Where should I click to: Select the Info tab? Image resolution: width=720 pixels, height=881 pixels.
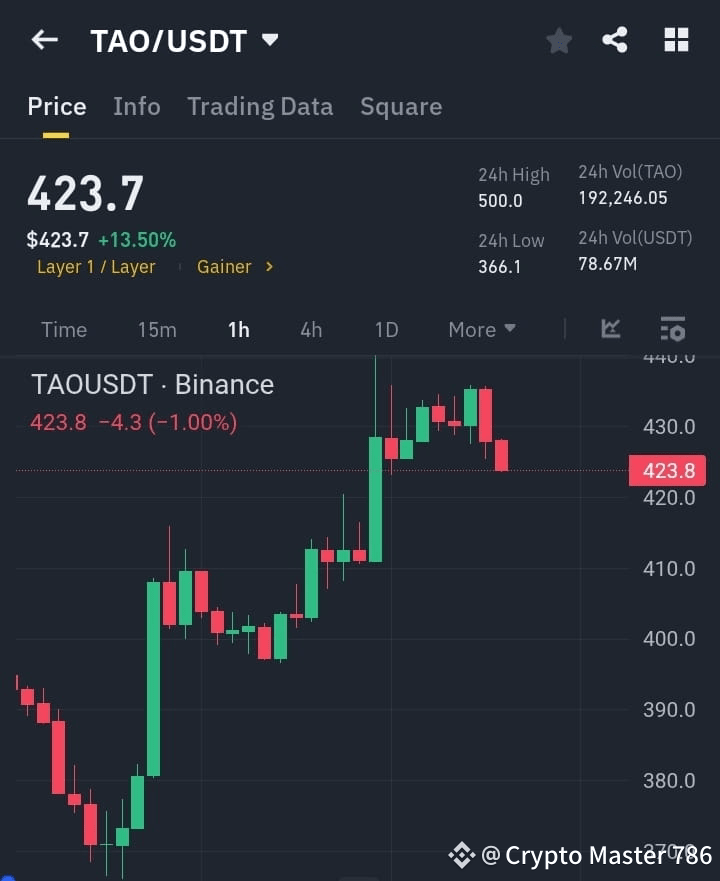tap(137, 106)
